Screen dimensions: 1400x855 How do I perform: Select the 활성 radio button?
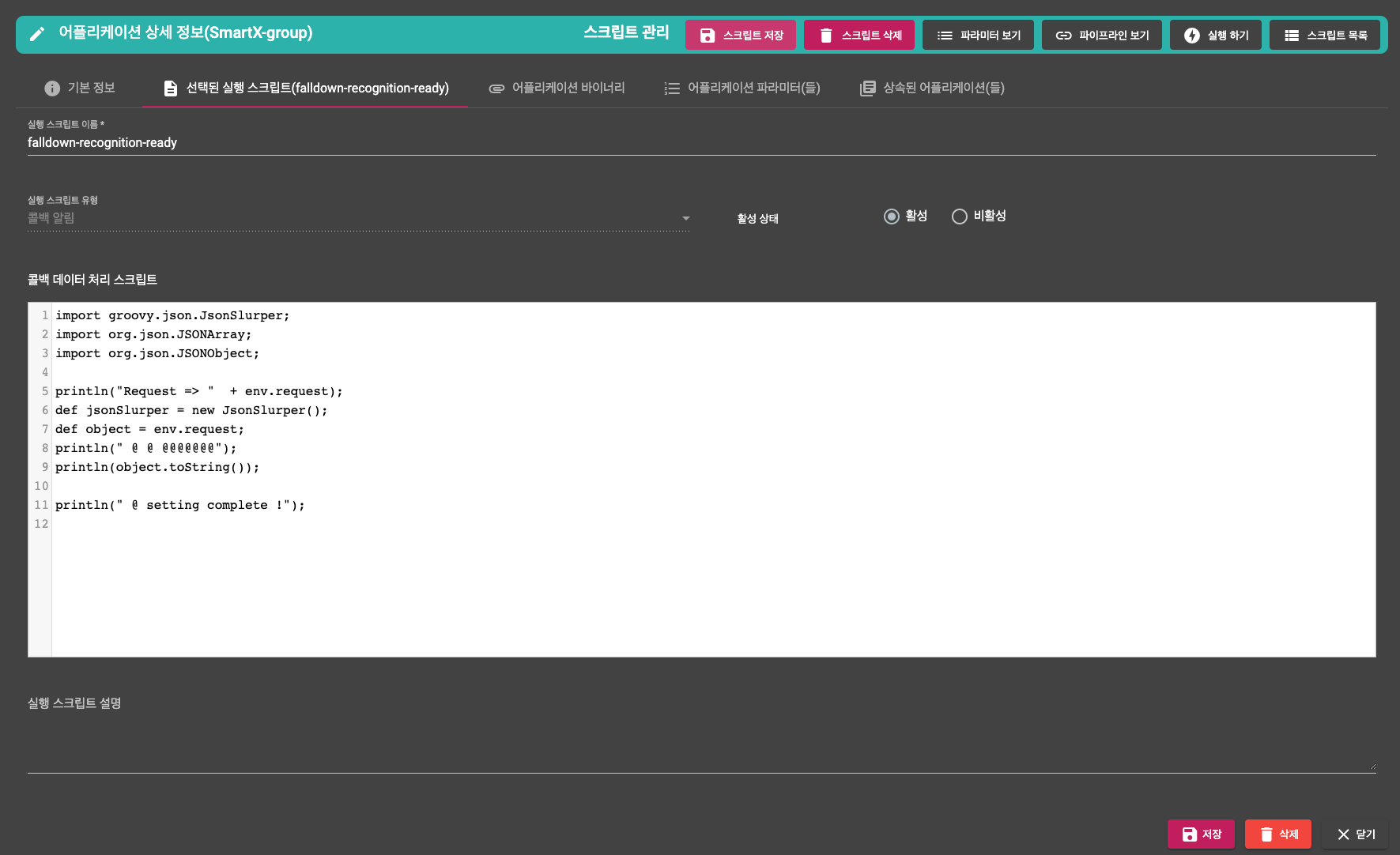point(892,217)
